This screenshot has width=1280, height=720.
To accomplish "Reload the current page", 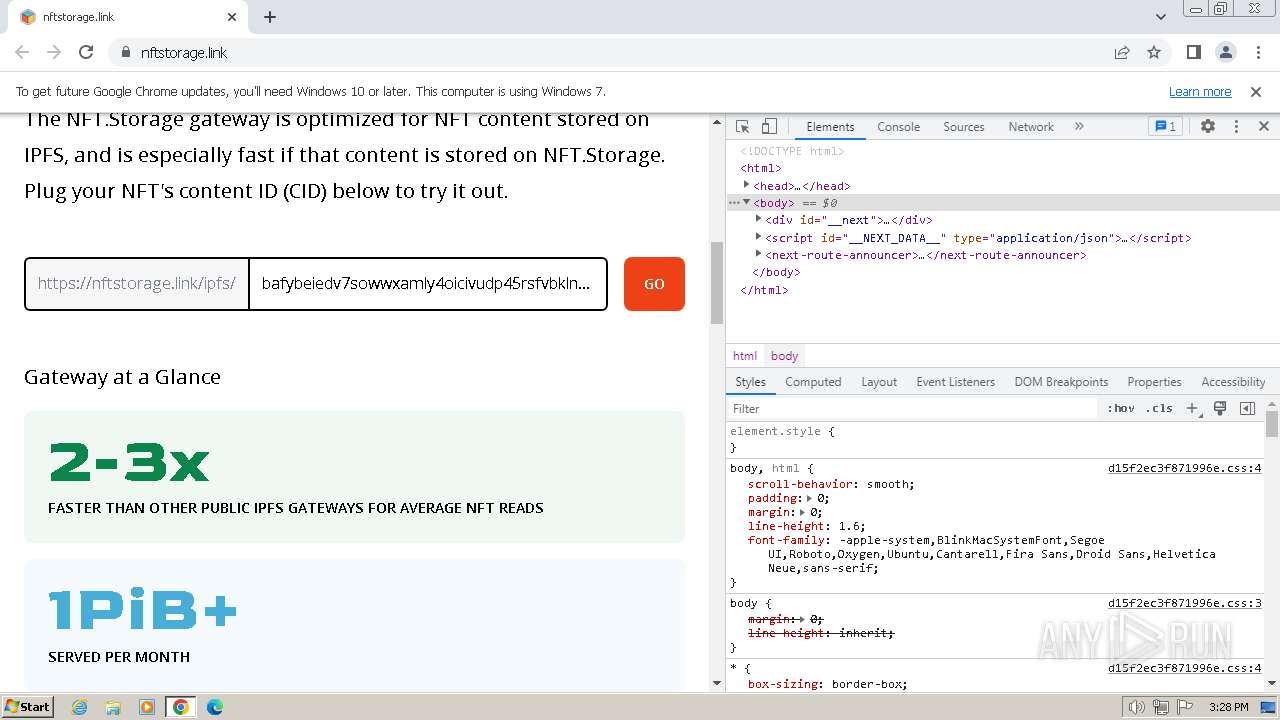I will coord(86,52).
